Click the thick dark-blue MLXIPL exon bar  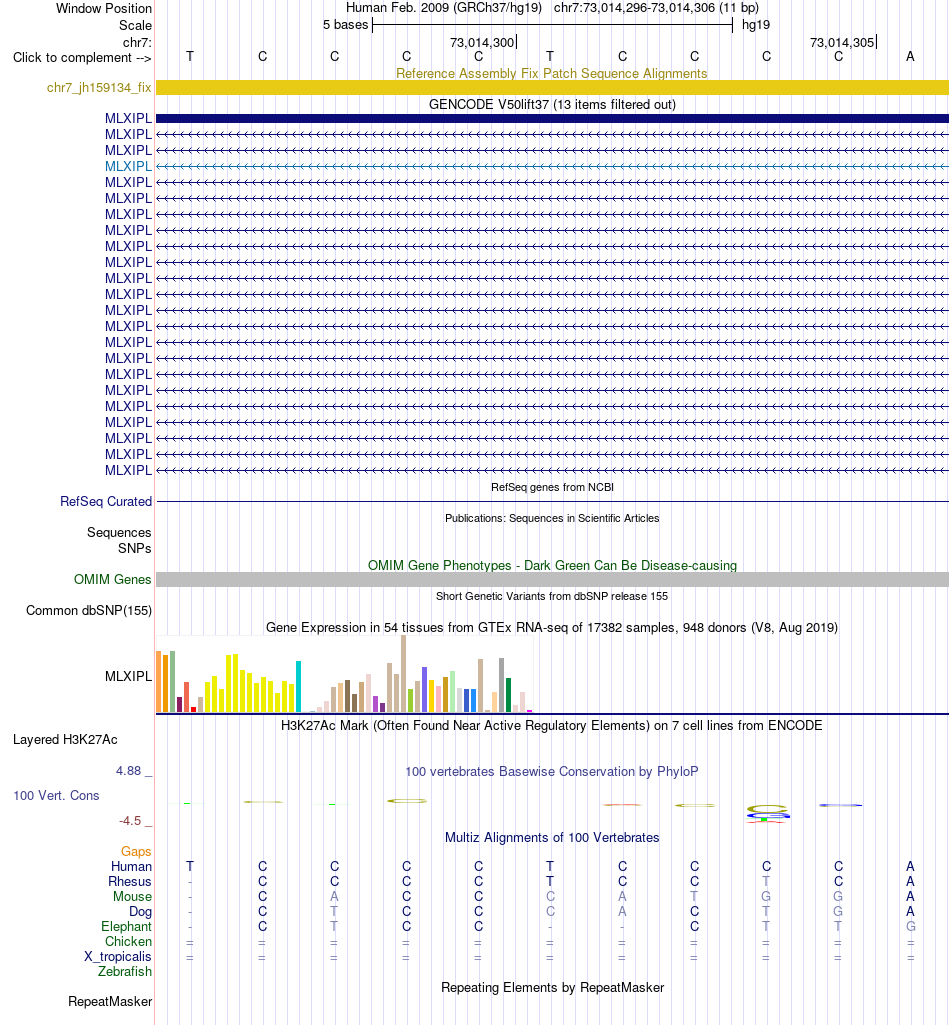click(x=552, y=119)
